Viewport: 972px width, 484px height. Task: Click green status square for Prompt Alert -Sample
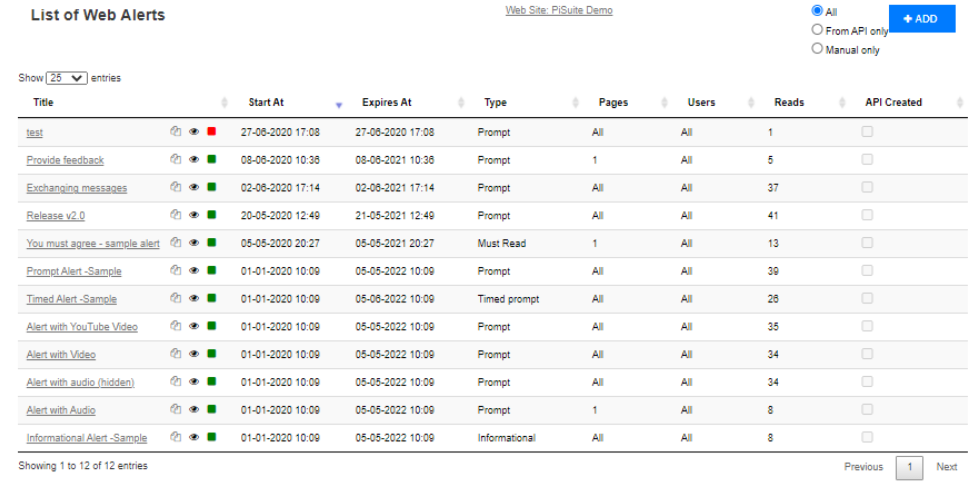click(212, 271)
